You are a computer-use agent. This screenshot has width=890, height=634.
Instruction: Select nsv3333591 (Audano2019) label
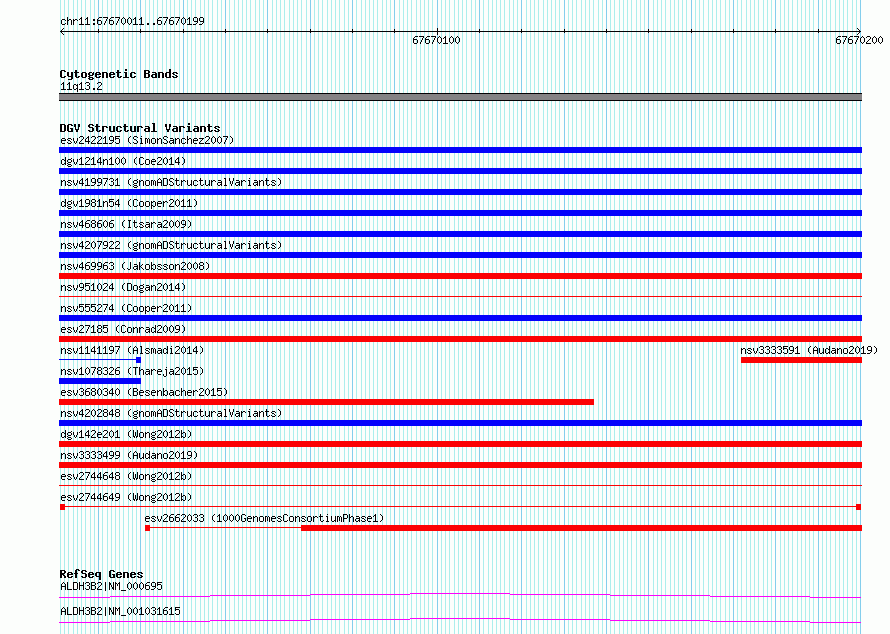(x=809, y=350)
